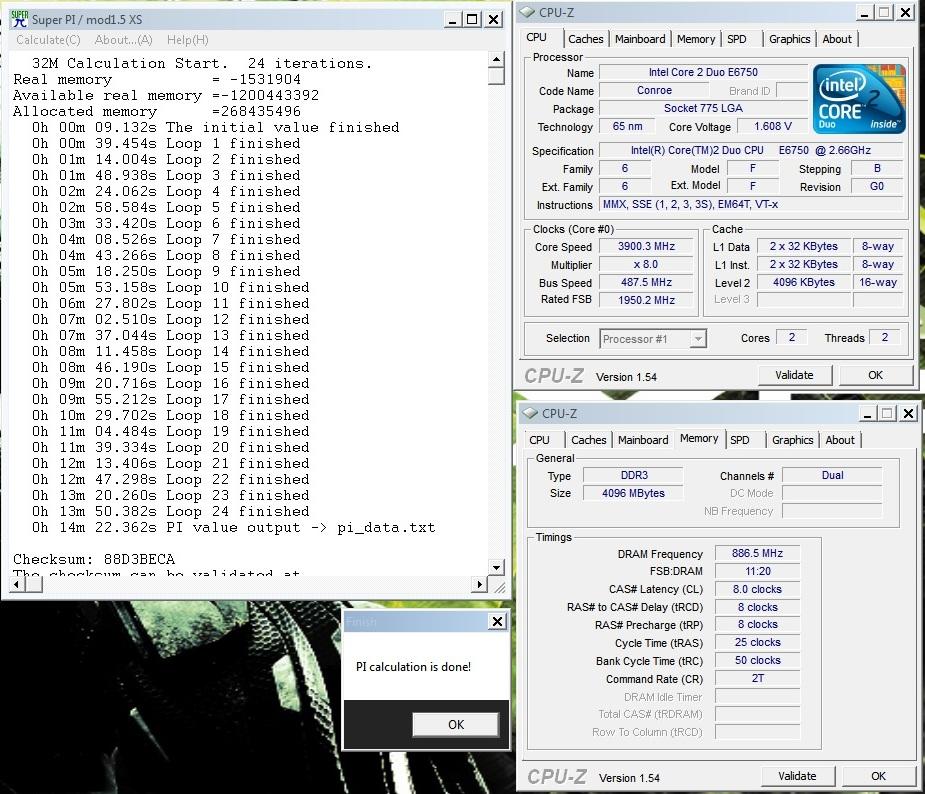Click the CPU-Z icon in upper window title

pyautogui.click(x=528, y=12)
